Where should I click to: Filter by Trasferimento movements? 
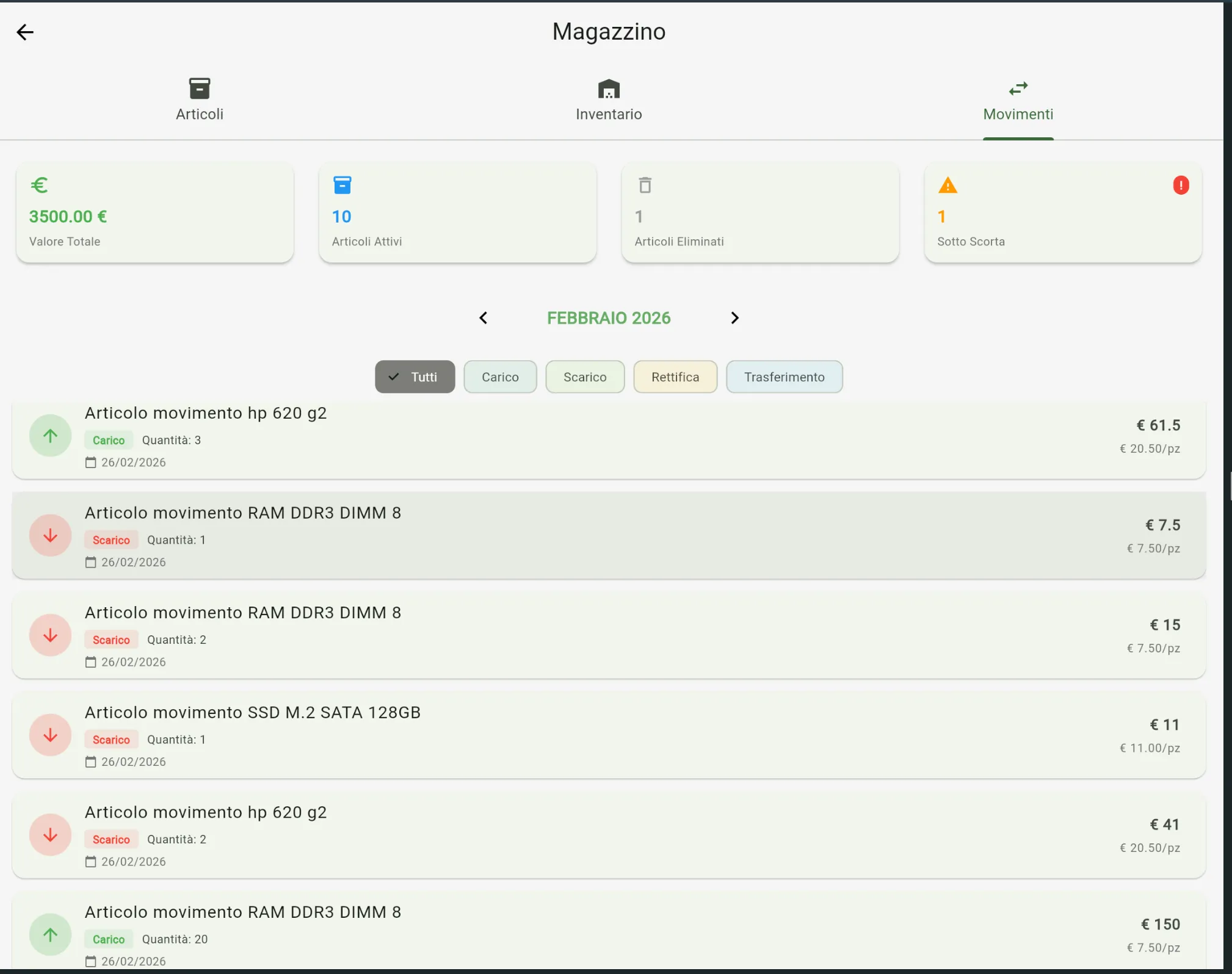[x=784, y=377]
